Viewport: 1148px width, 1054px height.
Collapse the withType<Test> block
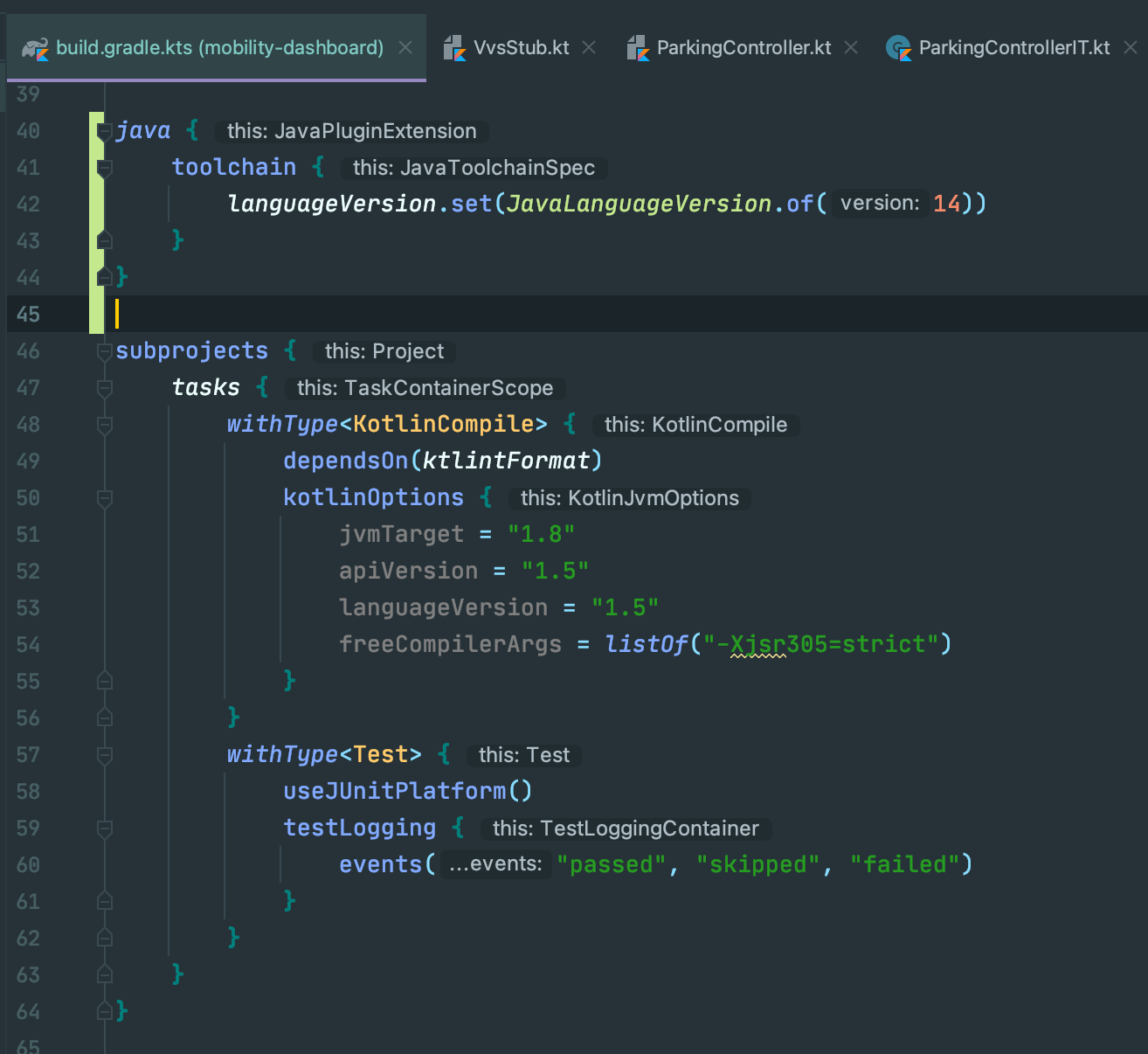tap(104, 754)
